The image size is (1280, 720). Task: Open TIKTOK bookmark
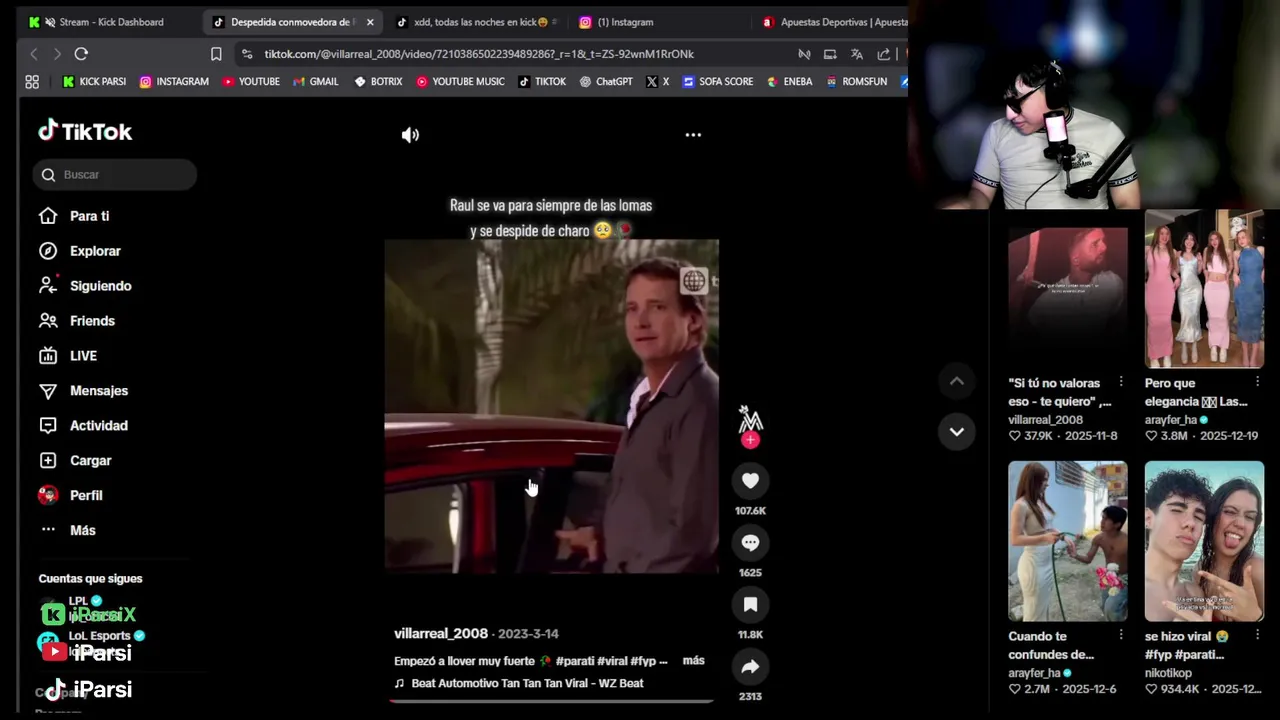pos(542,82)
